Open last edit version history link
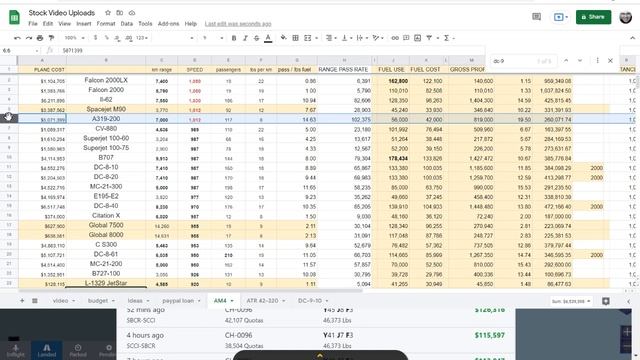Image resolution: width=640 pixels, height=360 pixels. (x=238, y=24)
